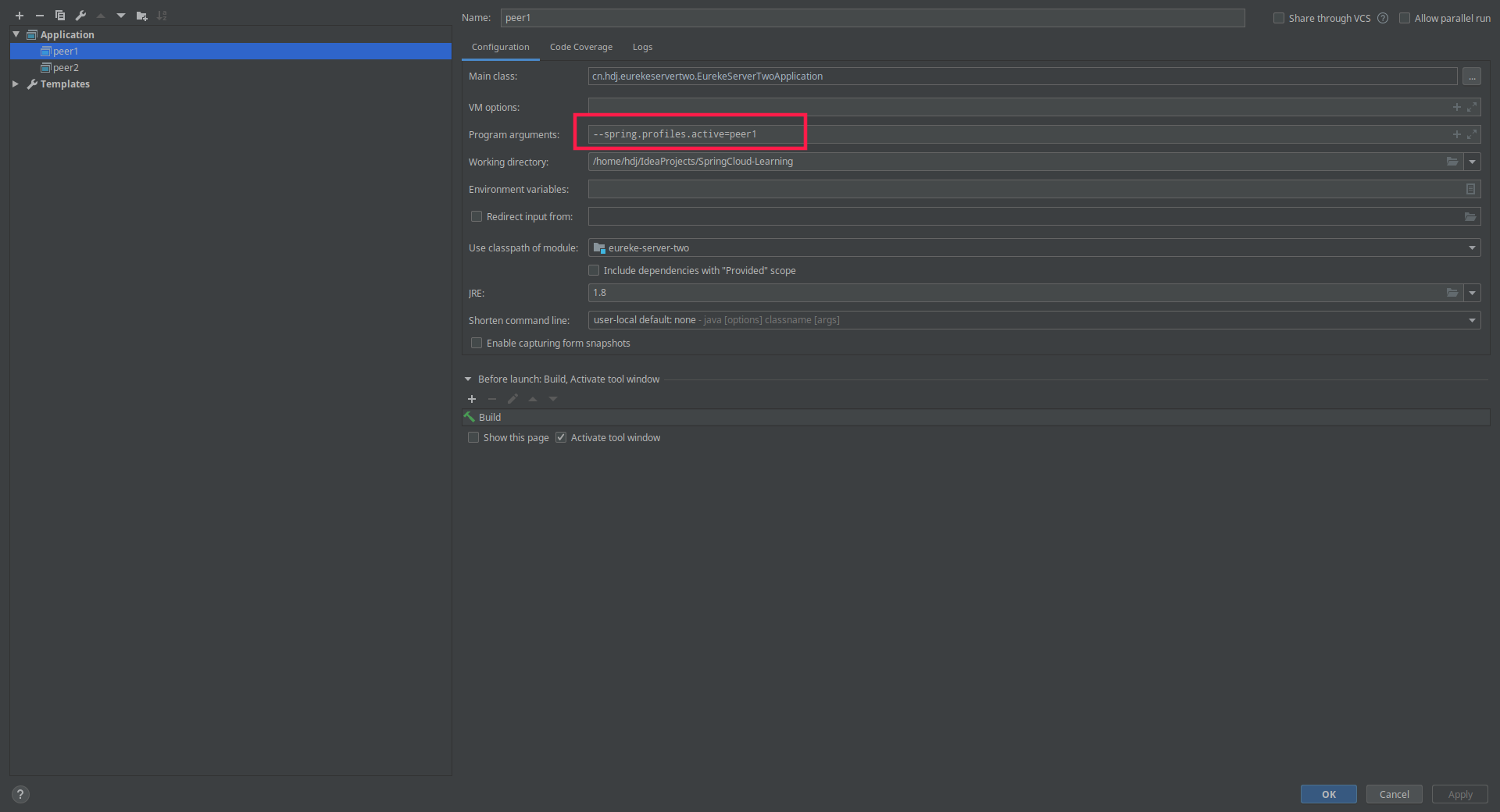
Task: Move Before launch task down
Action: [553, 399]
